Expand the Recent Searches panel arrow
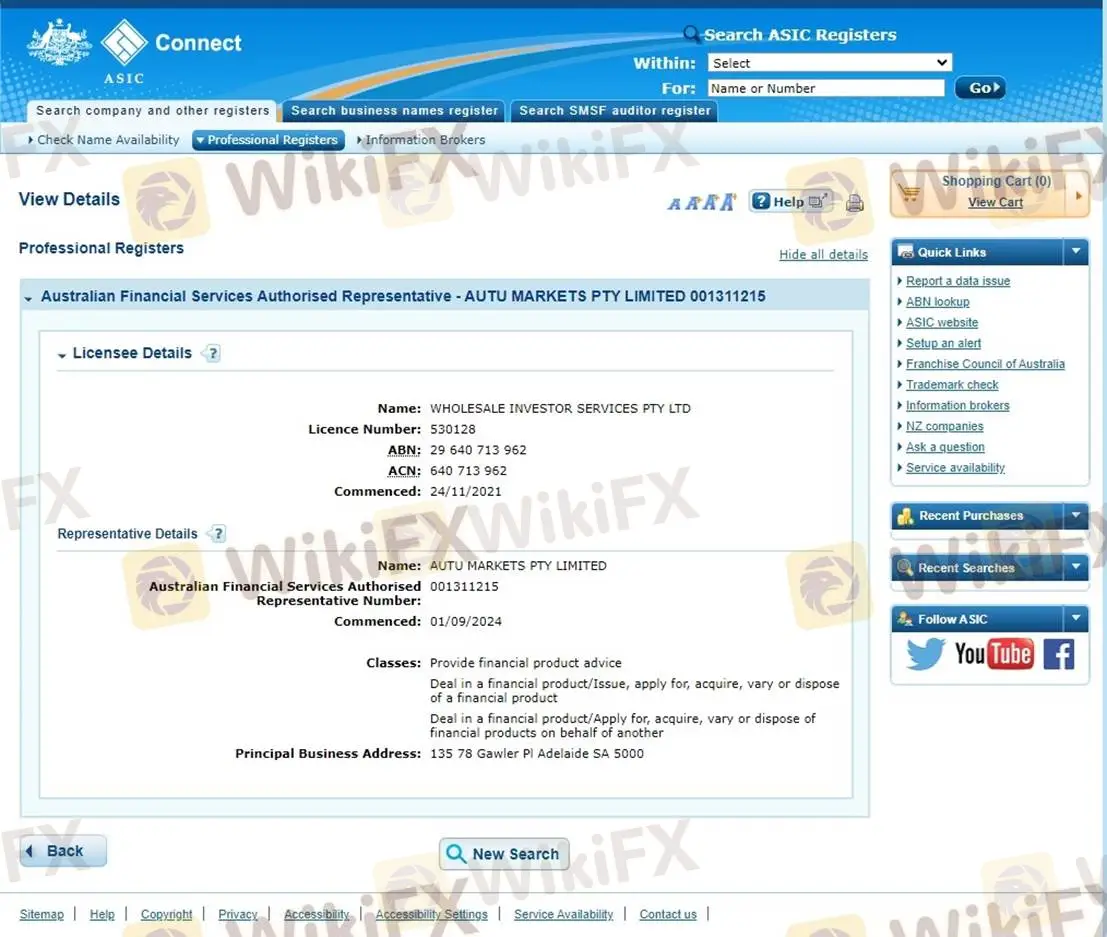This screenshot has height=937, width=1107. pos(1076,567)
